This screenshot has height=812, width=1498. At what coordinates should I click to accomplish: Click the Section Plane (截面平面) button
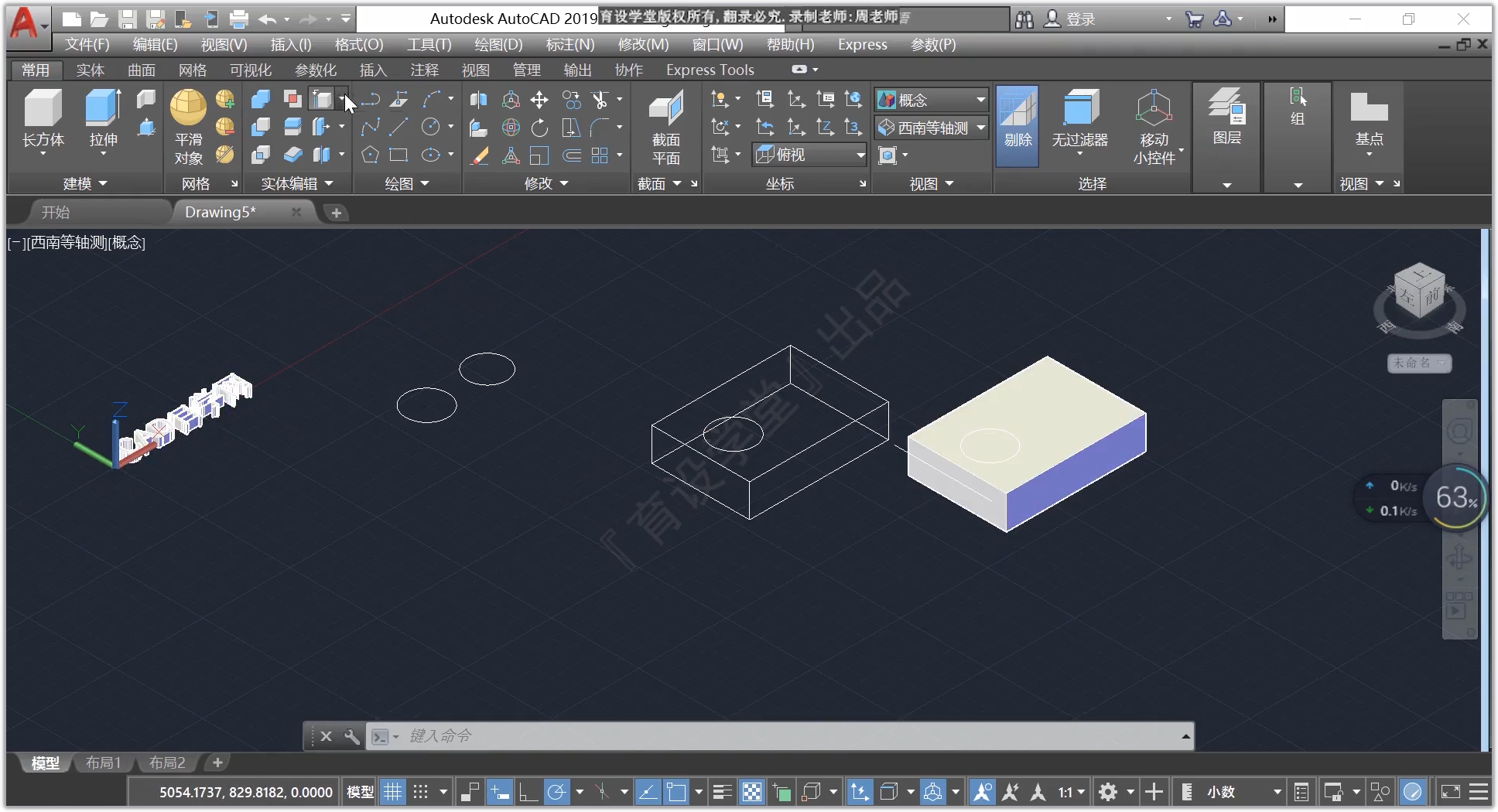pos(665,127)
